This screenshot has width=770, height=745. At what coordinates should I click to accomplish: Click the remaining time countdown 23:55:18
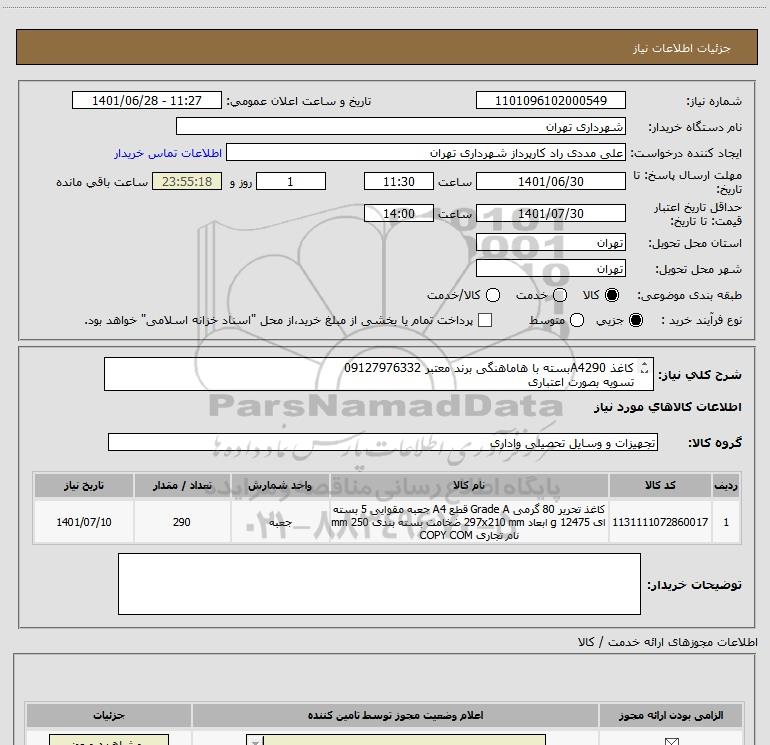[187, 181]
